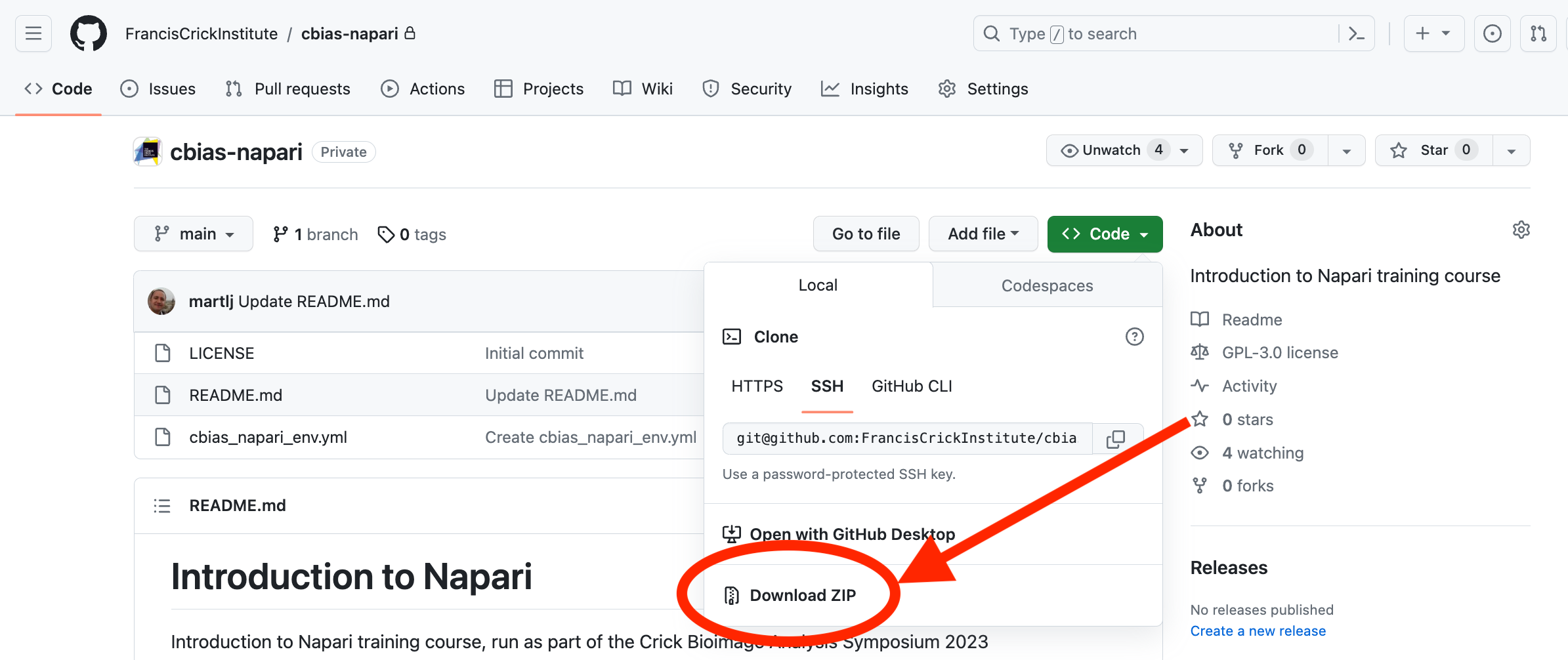Open the create new plus dropdown

coord(1433,33)
